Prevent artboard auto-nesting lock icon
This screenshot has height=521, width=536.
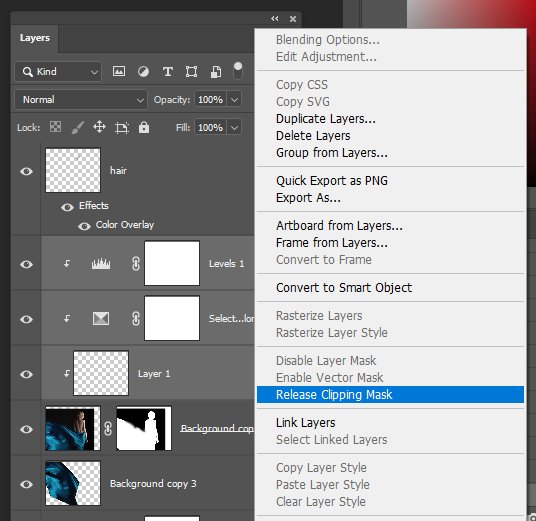click(122, 128)
